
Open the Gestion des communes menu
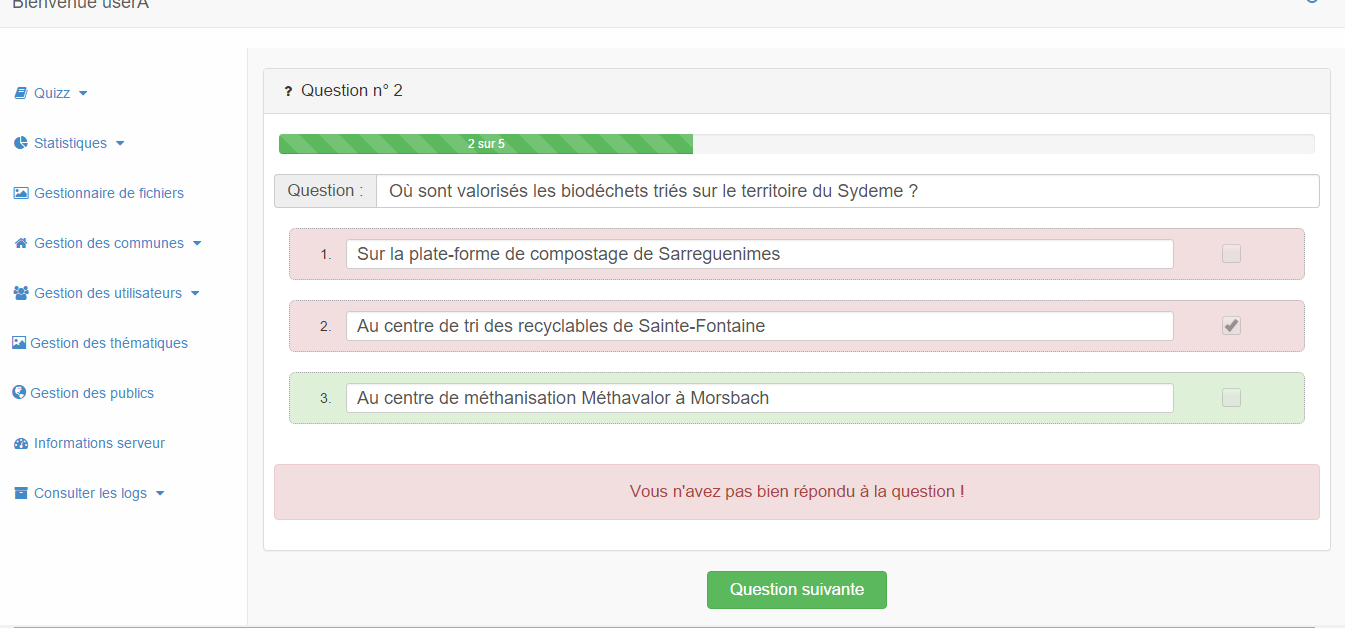coord(109,243)
